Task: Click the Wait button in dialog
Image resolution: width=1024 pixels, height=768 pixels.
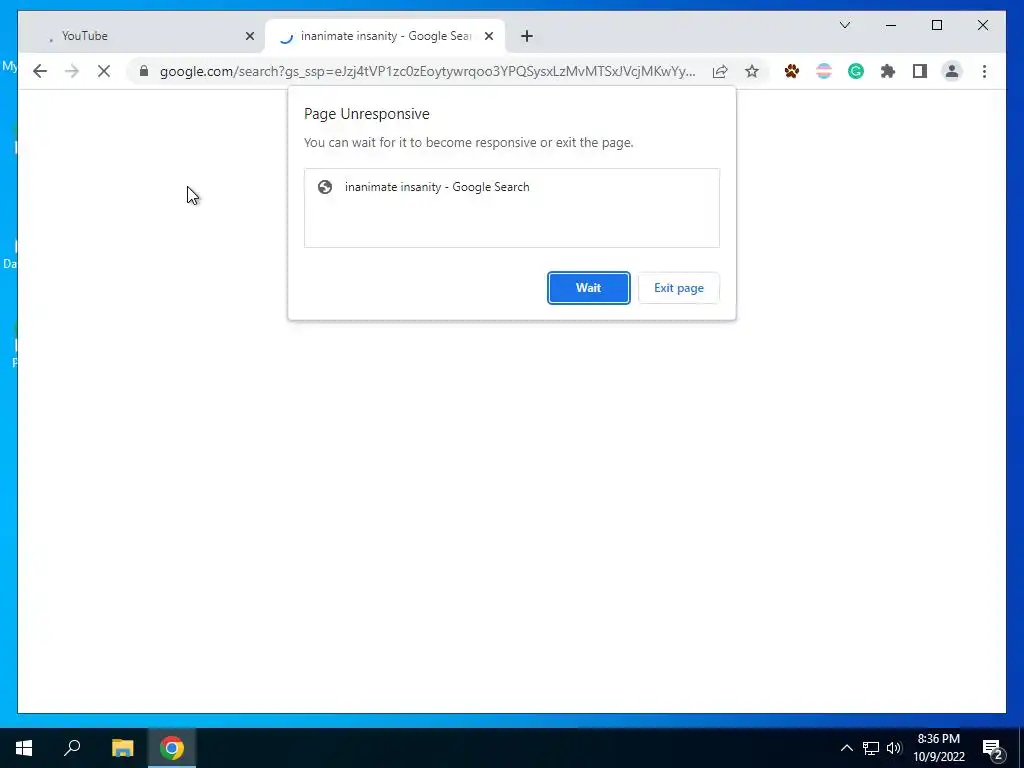Action: pos(588,288)
